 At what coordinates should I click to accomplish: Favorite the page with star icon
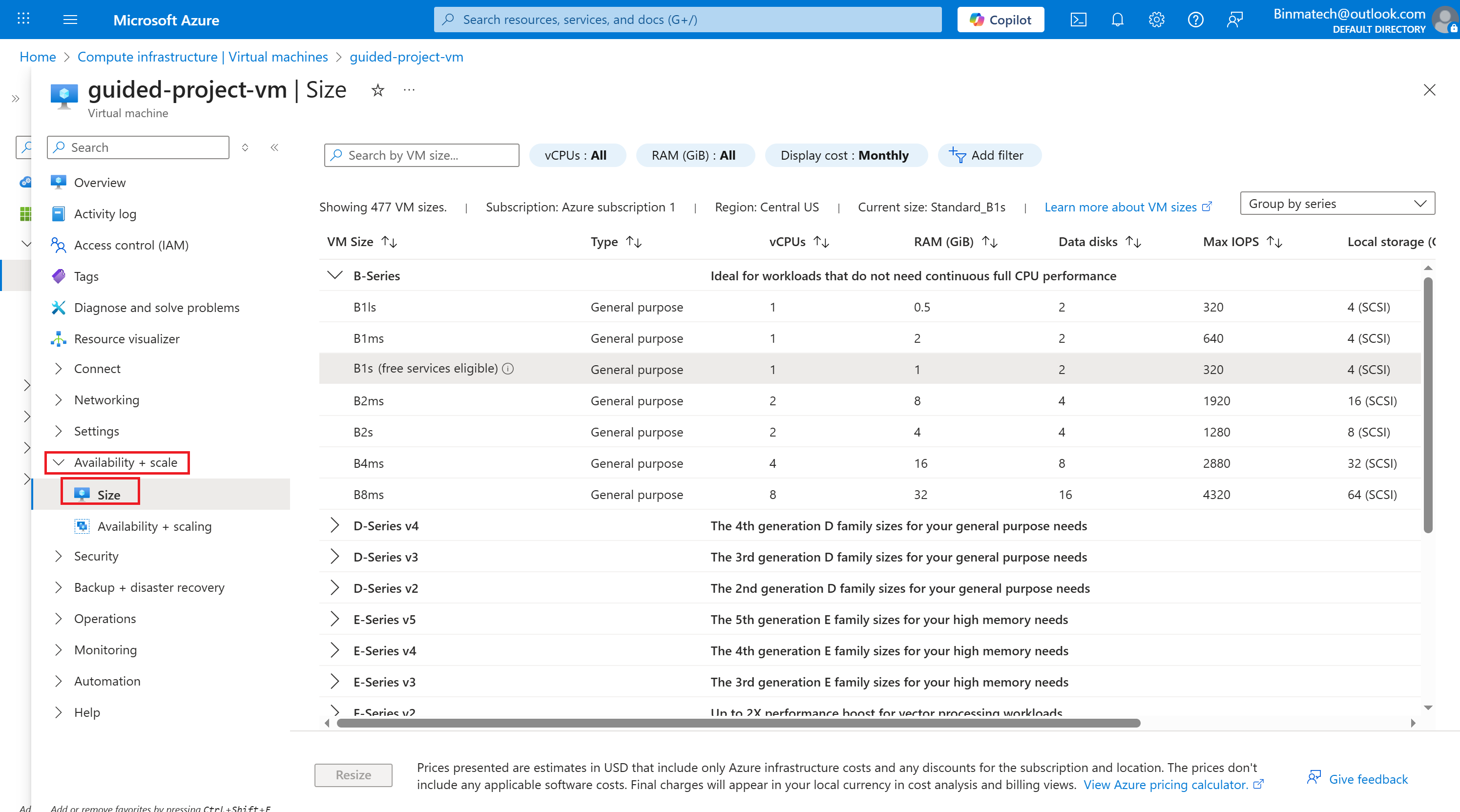[378, 90]
